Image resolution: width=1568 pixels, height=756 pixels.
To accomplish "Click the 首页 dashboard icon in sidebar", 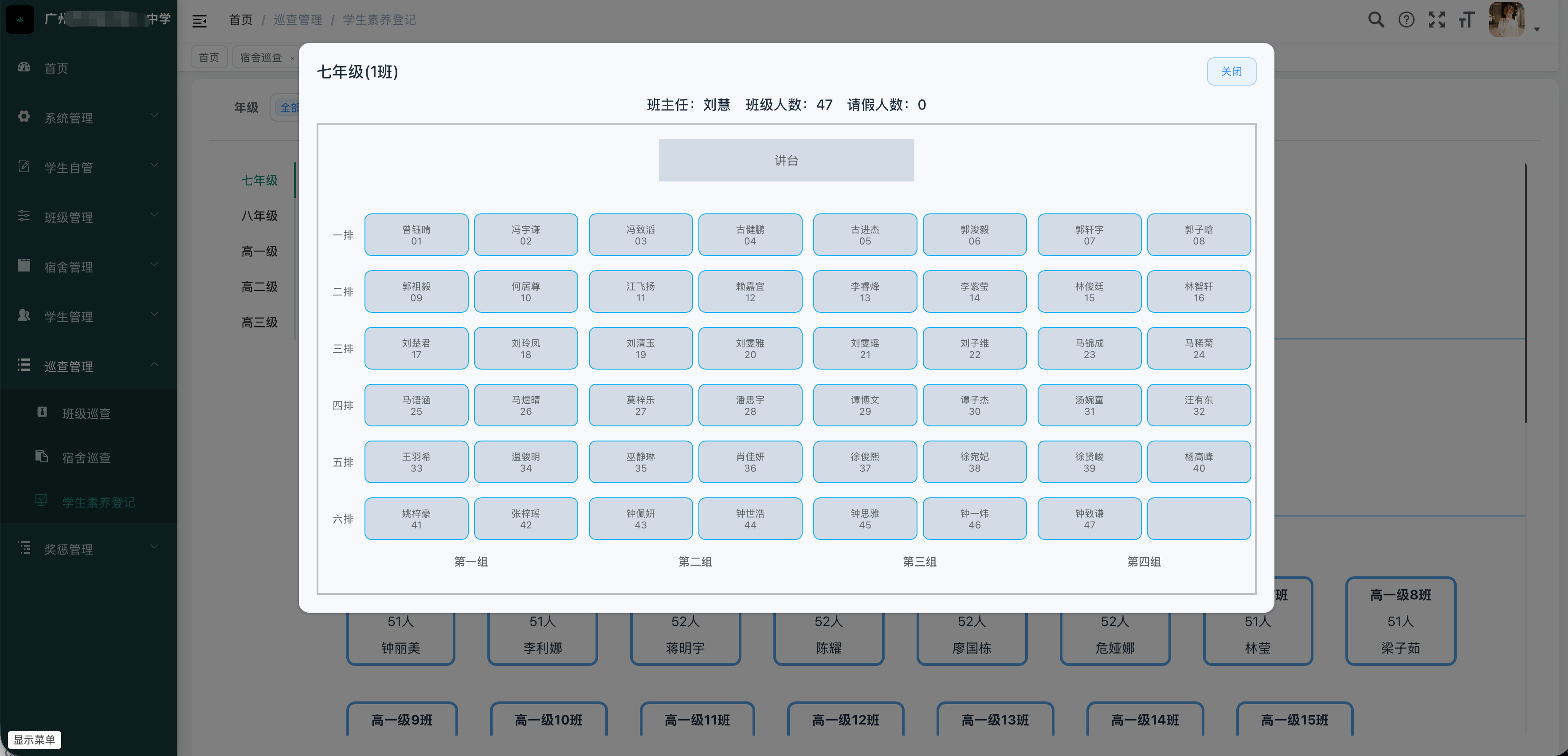I will pyautogui.click(x=24, y=67).
